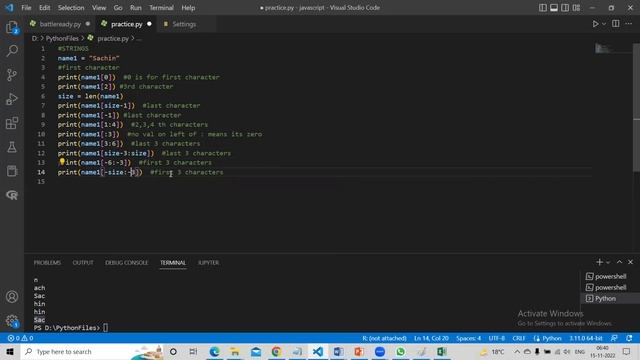Open the Accounts menu icon
640x360 pixels.
coord(12,297)
